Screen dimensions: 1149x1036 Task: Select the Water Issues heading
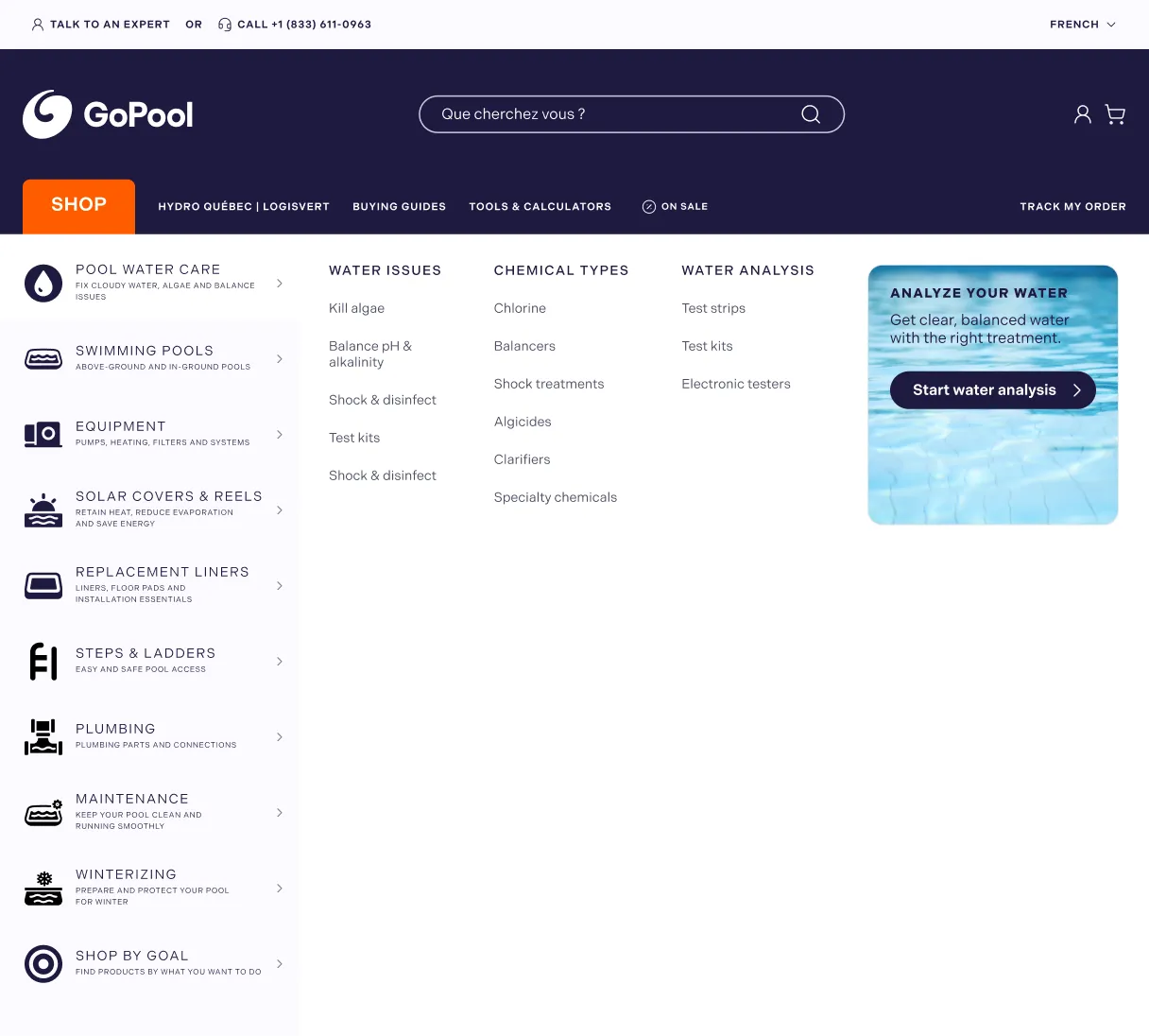point(386,270)
